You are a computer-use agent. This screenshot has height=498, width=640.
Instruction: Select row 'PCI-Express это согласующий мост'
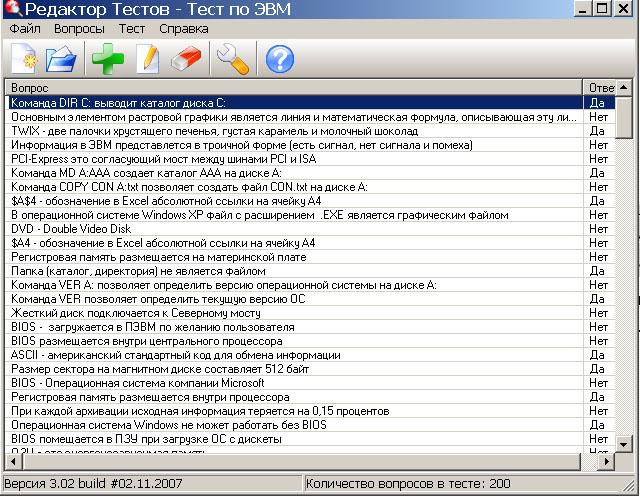point(310,159)
